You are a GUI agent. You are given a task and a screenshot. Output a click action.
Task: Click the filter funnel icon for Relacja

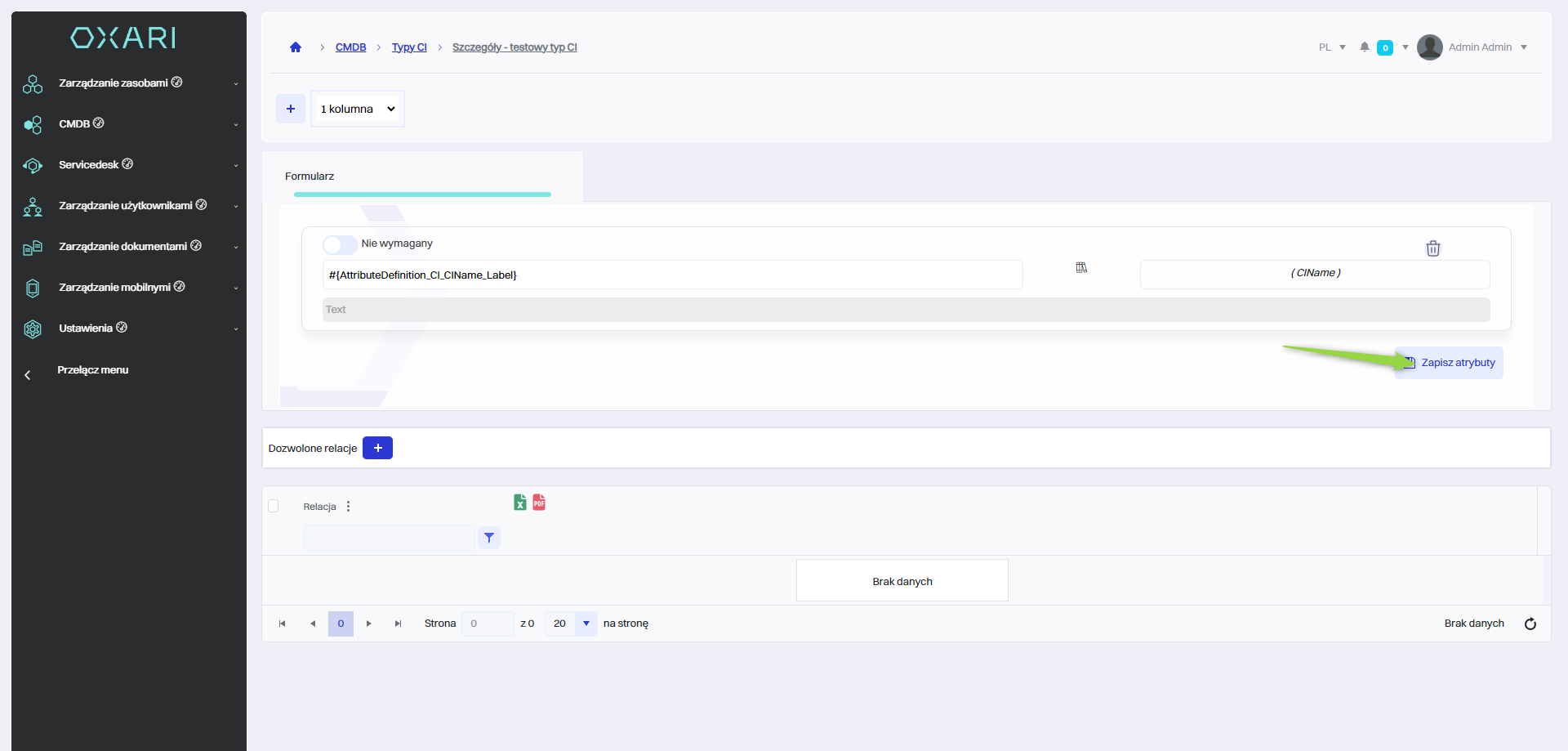click(488, 538)
